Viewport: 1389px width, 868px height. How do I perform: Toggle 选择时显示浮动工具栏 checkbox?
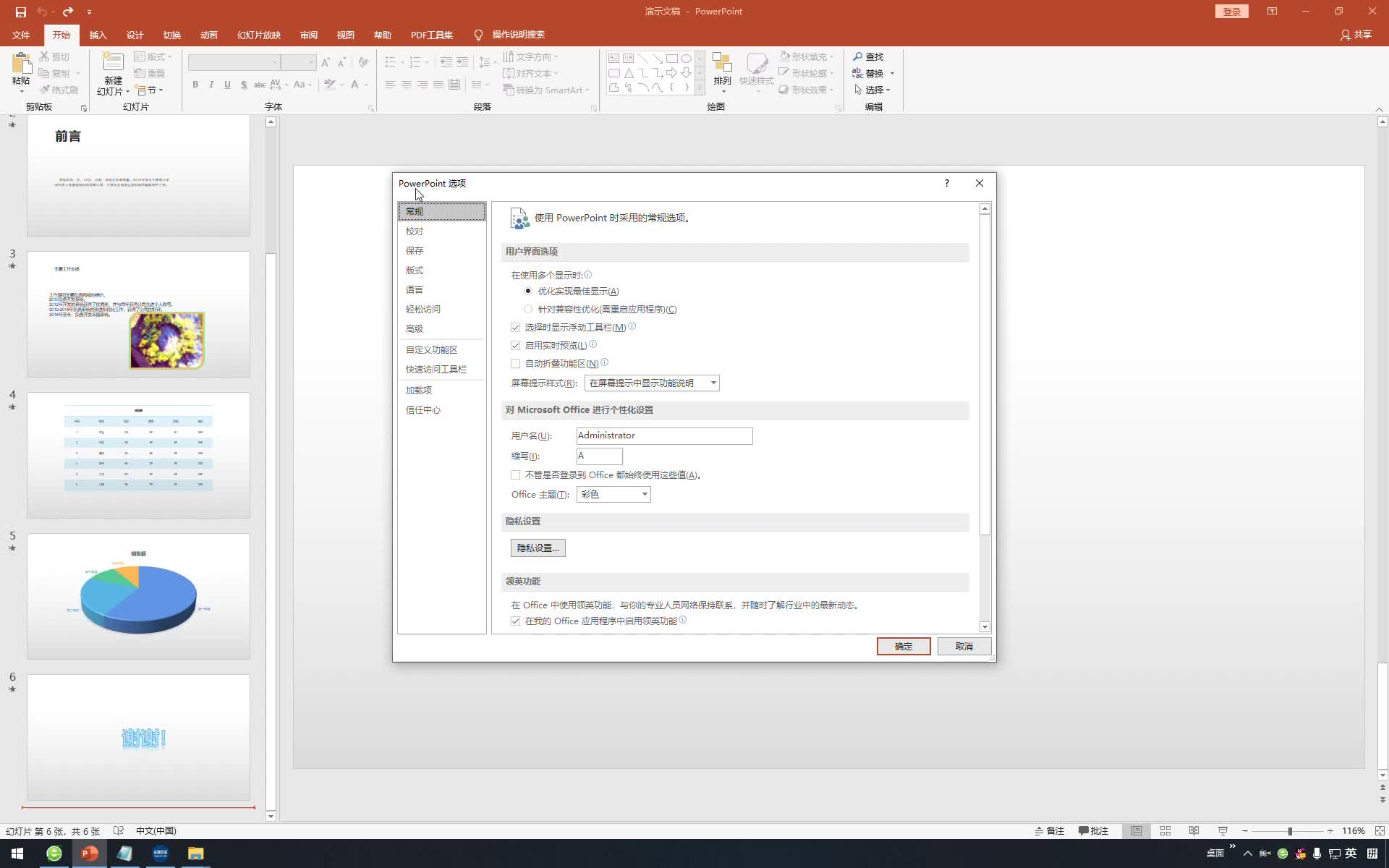point(516,328)
